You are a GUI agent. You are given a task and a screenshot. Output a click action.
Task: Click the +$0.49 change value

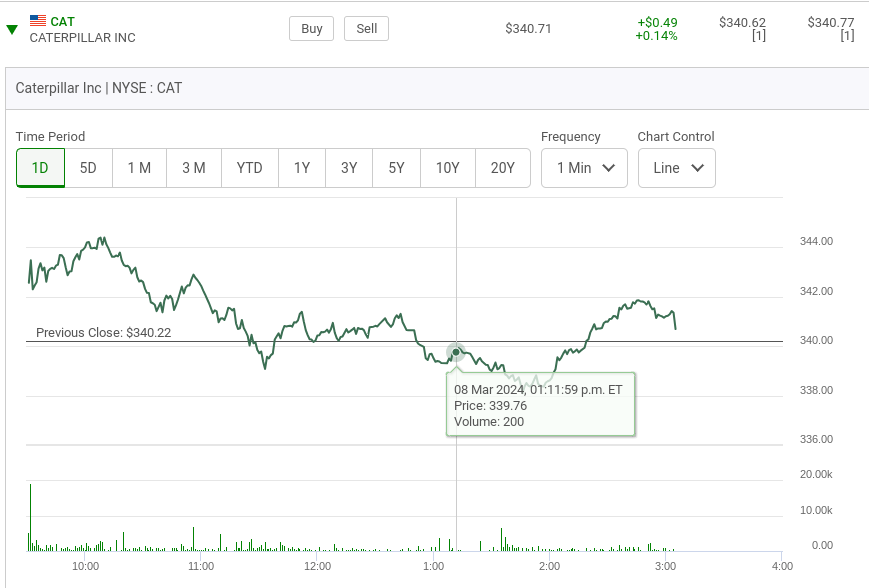[657, 23]
